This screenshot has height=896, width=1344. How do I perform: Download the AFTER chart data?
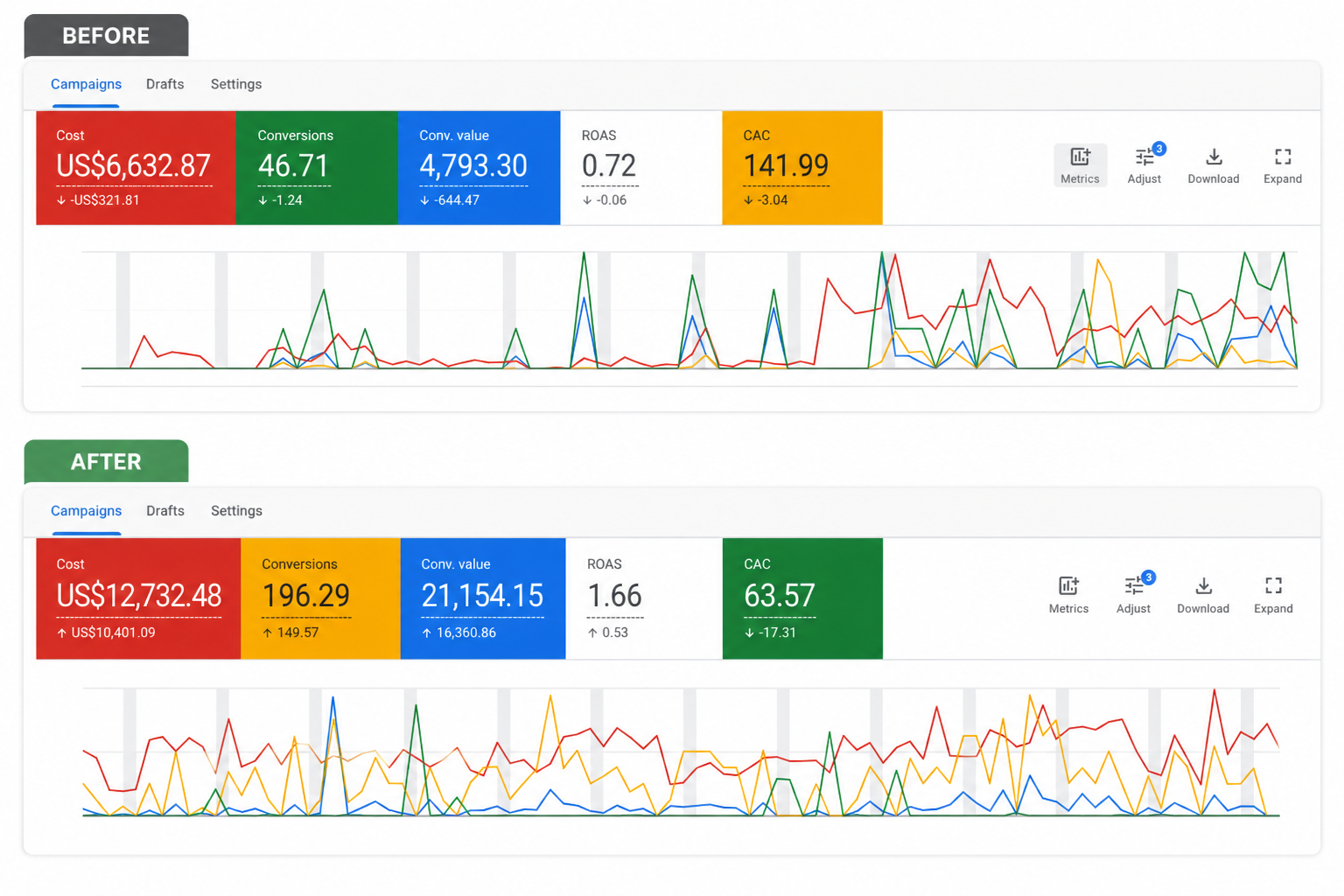pos(1203,595)
